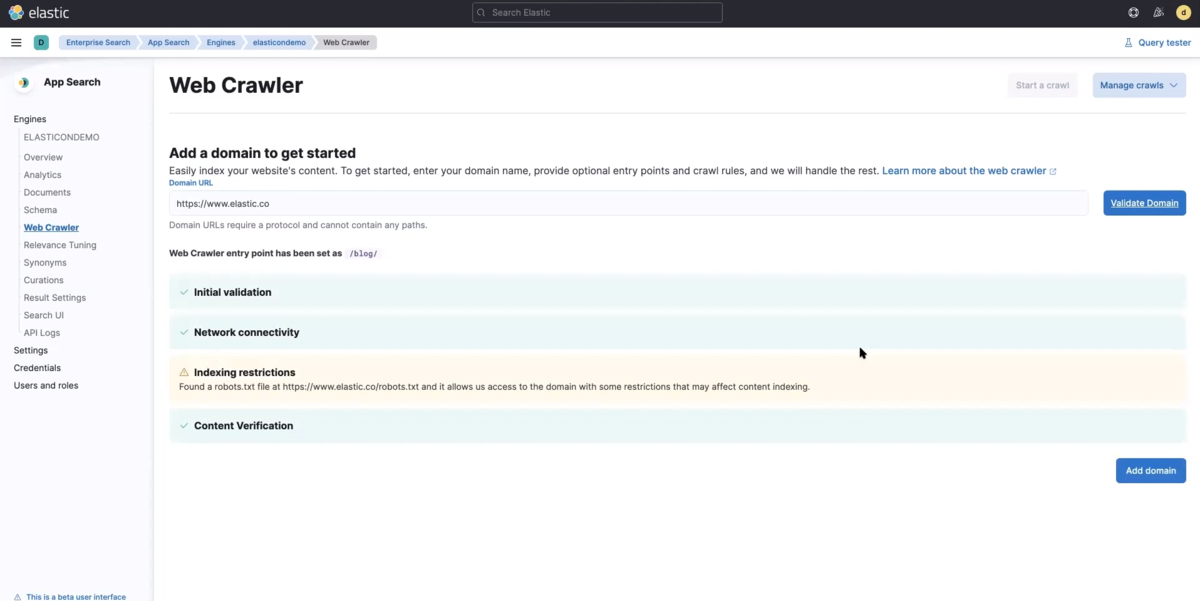Click the Network connectivity checkmark icon
1200x601 pixels.
tap(184, 332)
